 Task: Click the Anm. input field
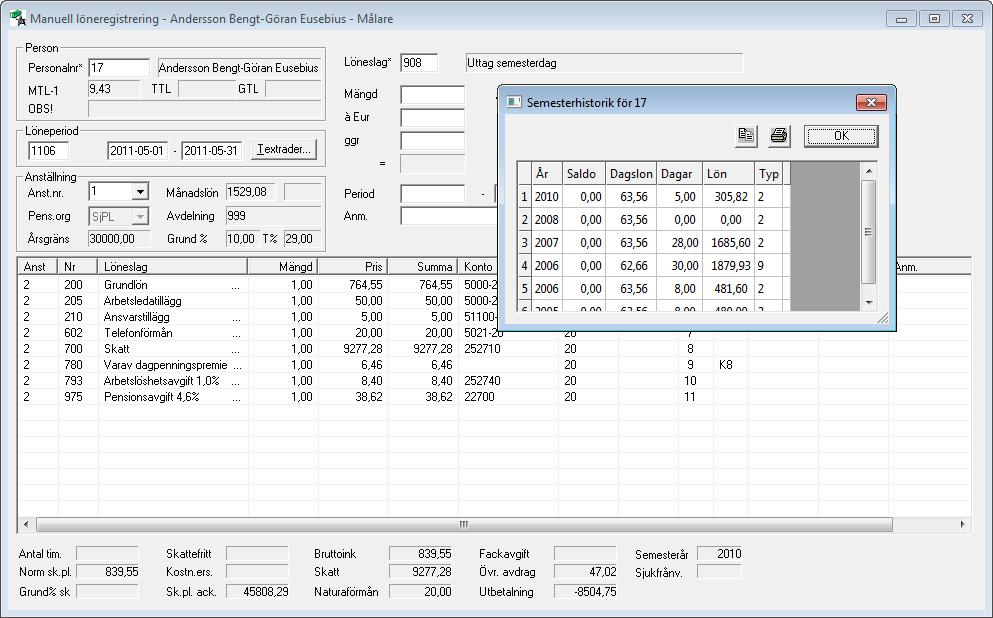449,217
